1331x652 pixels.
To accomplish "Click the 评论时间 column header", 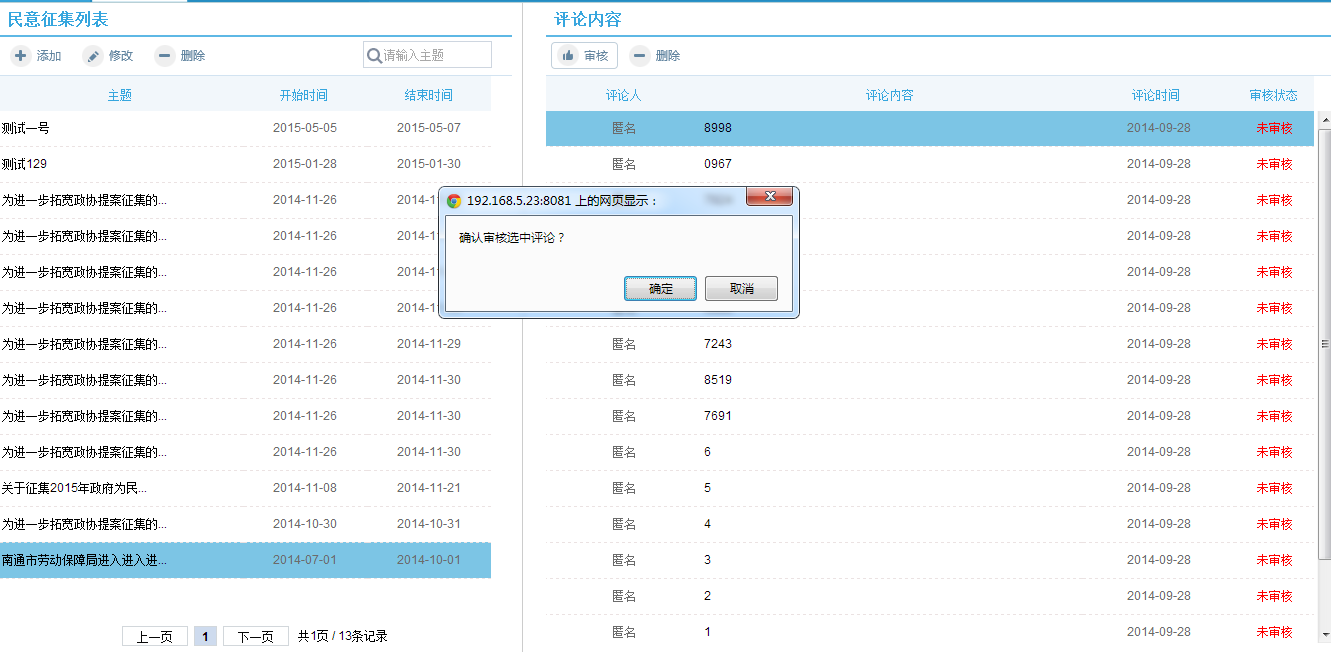I will [x=1156, y=95].
